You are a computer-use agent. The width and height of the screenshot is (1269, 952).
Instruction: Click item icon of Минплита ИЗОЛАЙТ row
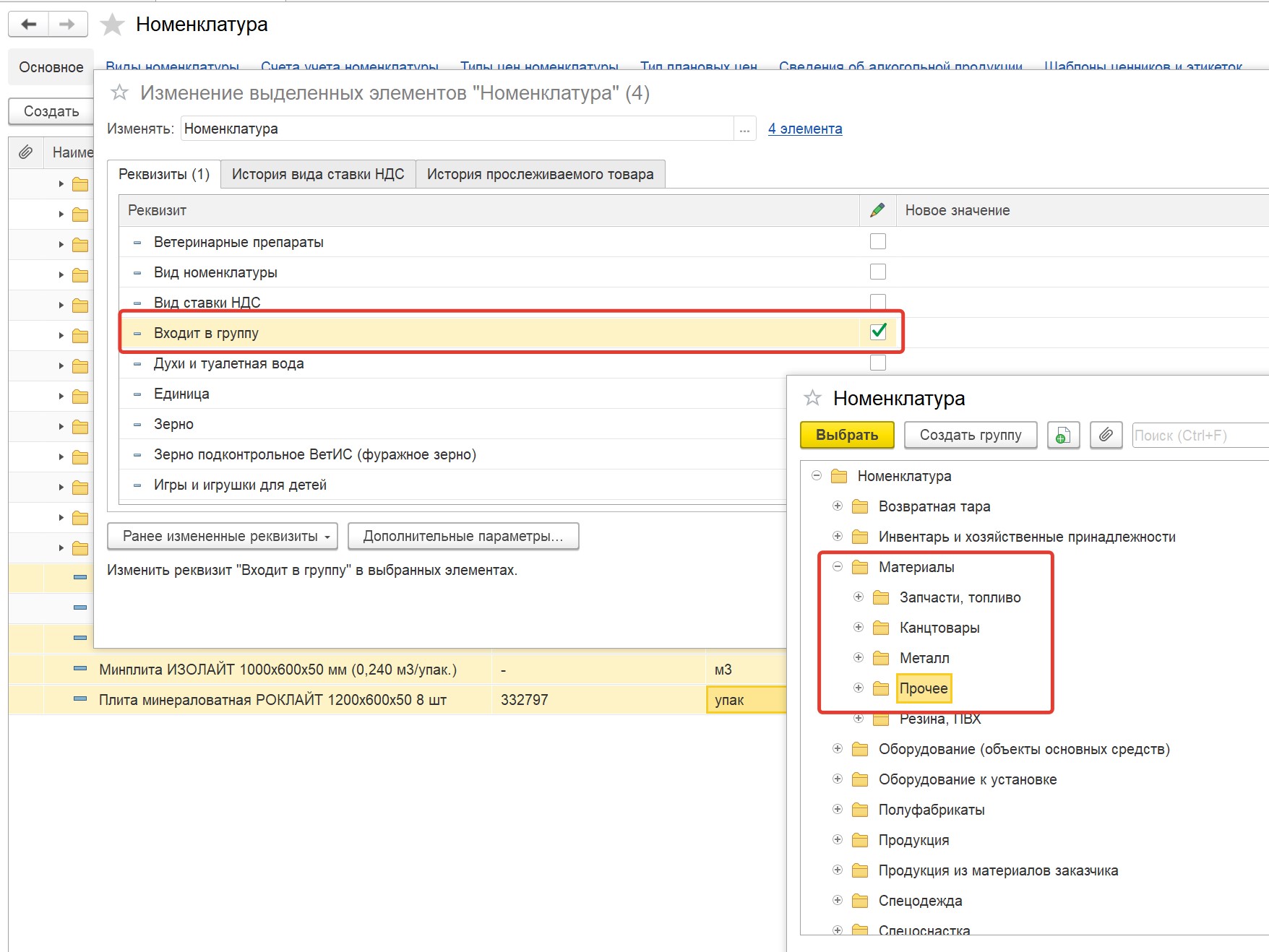[80, 669]
